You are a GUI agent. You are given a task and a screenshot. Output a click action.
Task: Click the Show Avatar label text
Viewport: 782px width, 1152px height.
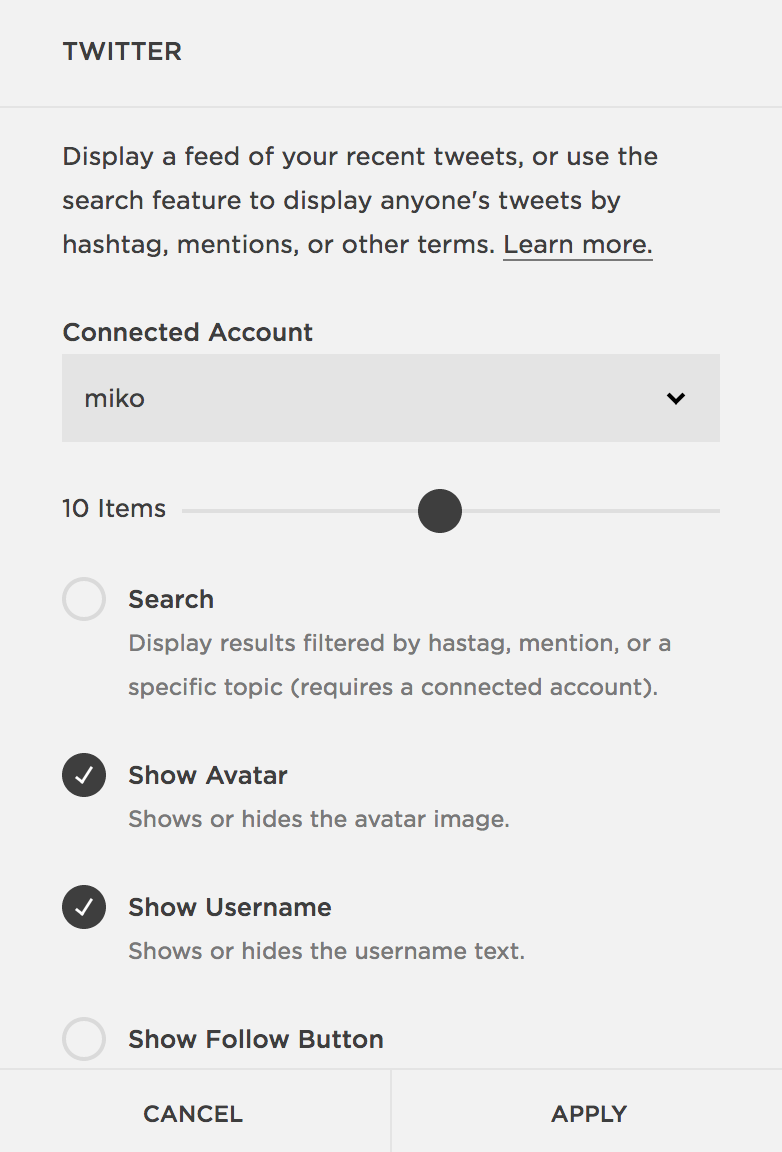click(208, 775)
